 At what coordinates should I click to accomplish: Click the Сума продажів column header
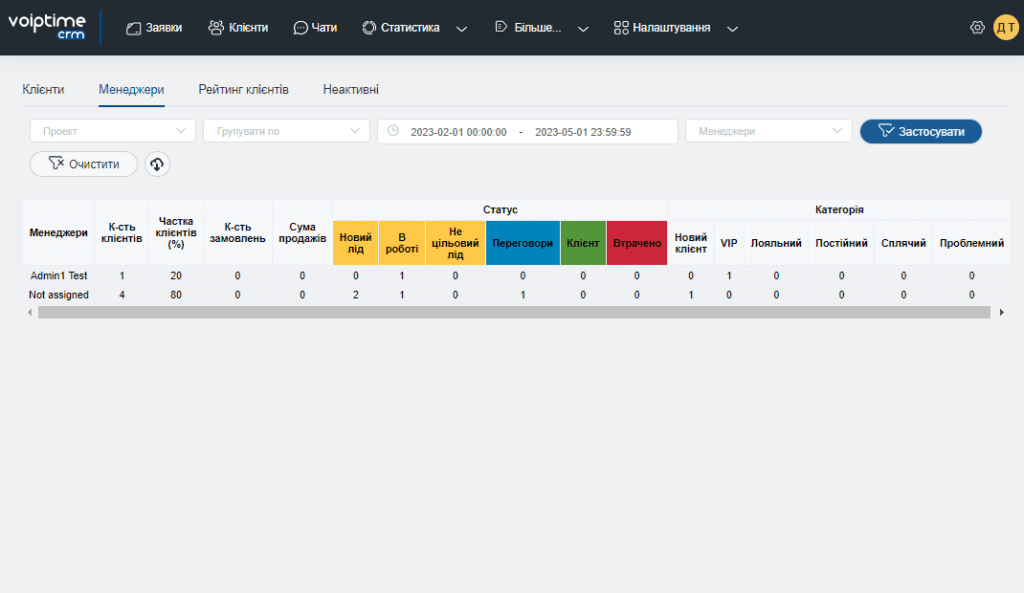click(x=302, y=232)
